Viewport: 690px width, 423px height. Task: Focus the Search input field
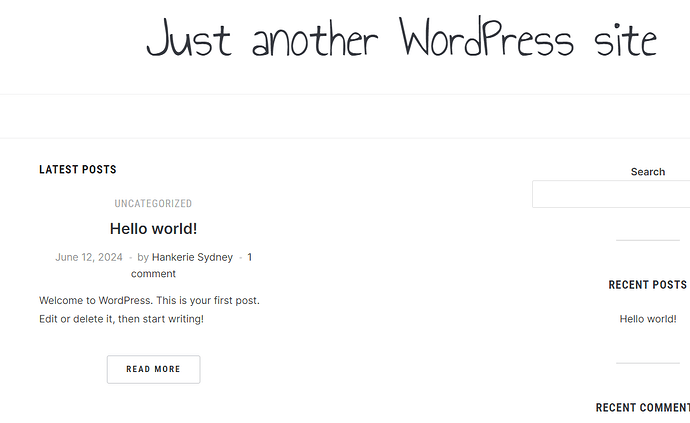[x=611, y=194]
